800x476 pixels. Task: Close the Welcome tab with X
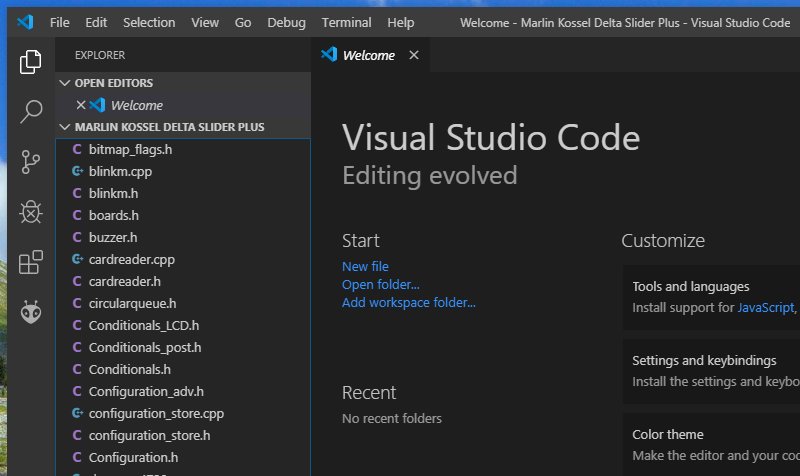click(x=414, y=55)
